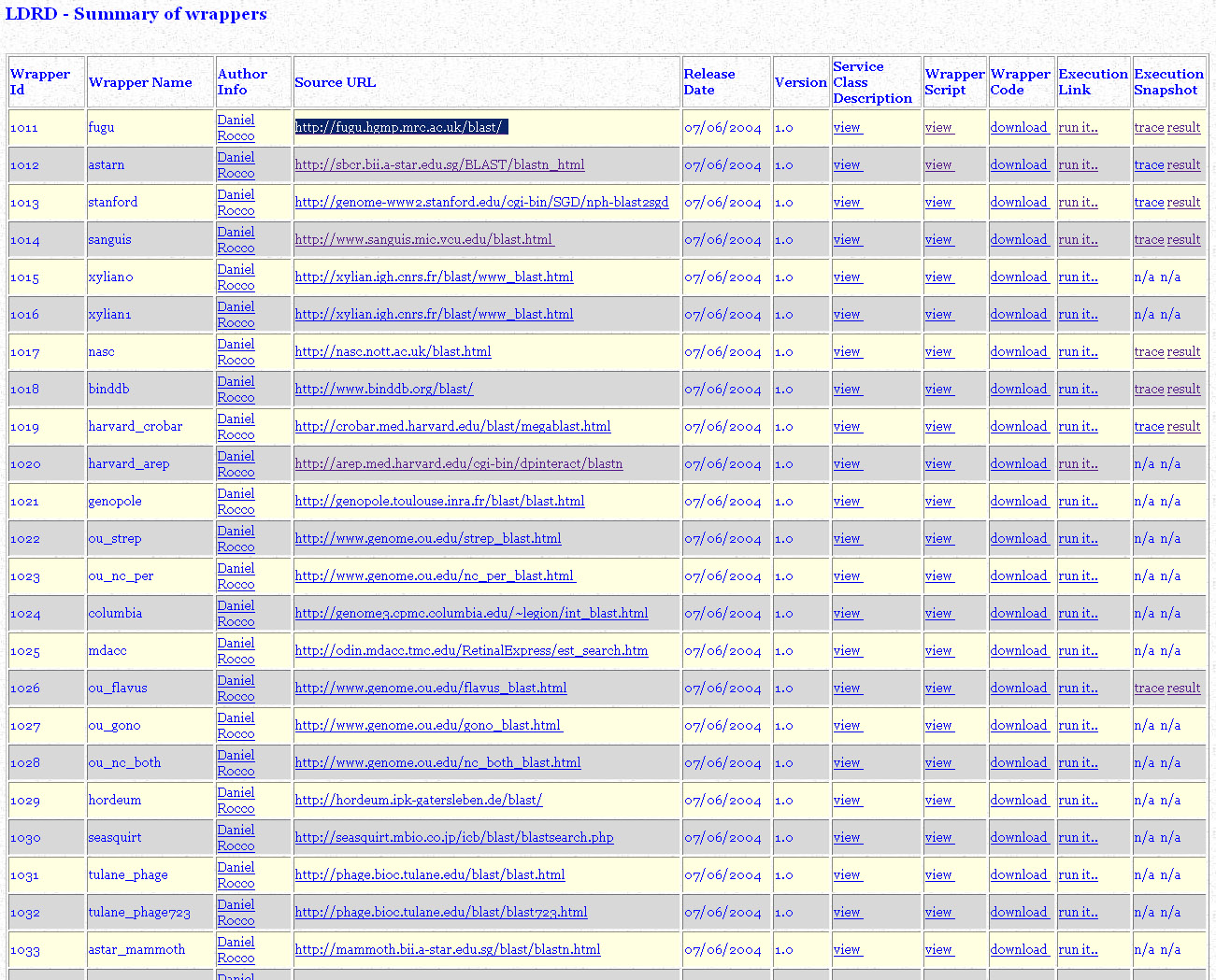Download wrapper code for seasquirt

1019,837
